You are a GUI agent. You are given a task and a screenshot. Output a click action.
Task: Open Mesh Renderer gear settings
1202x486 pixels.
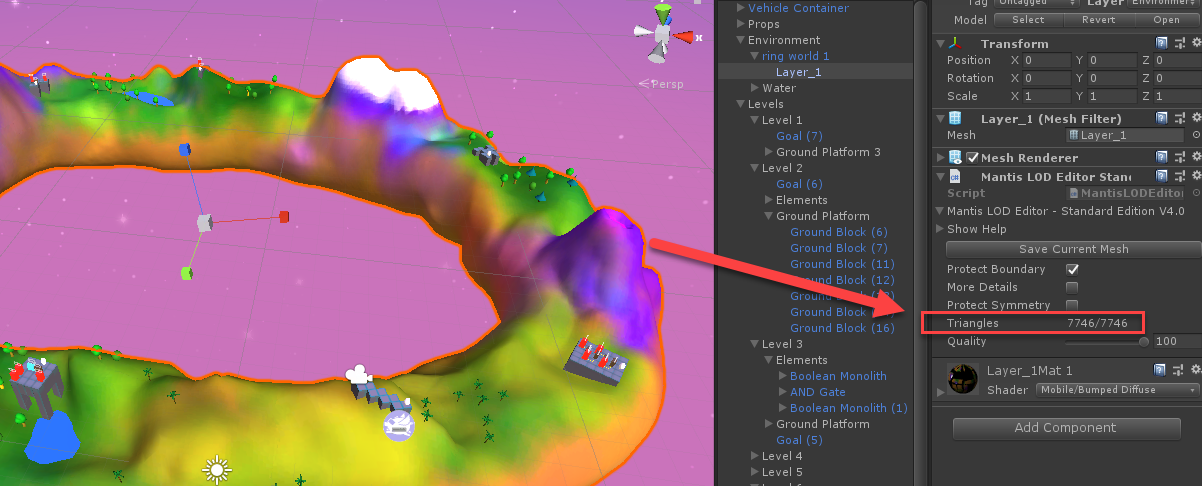click(1195, 157)
